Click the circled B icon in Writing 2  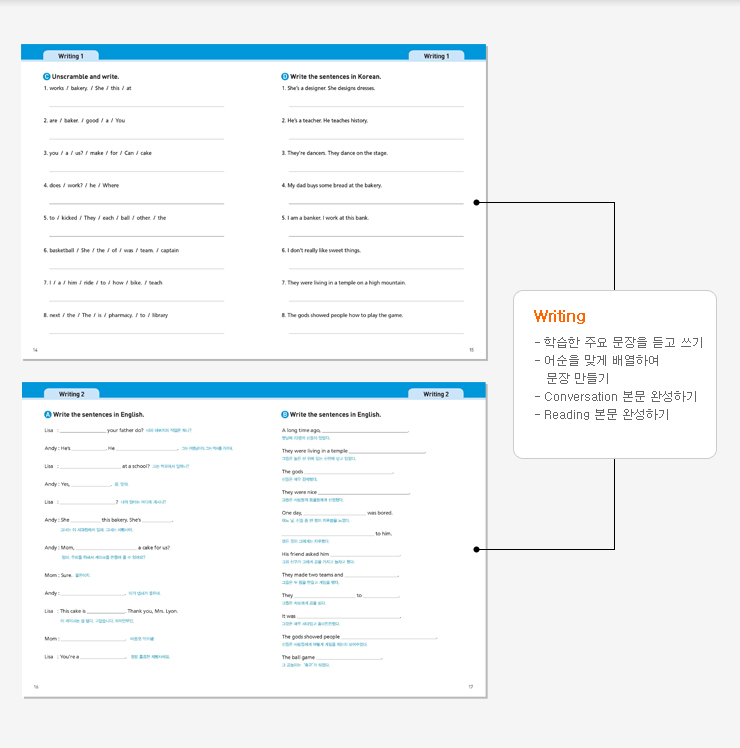[285, 414]
